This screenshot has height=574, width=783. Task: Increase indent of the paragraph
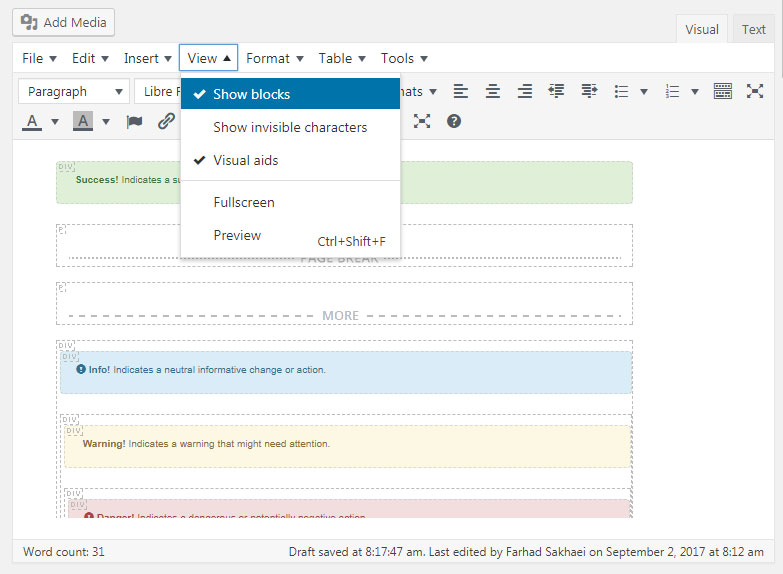pos(589,91)
